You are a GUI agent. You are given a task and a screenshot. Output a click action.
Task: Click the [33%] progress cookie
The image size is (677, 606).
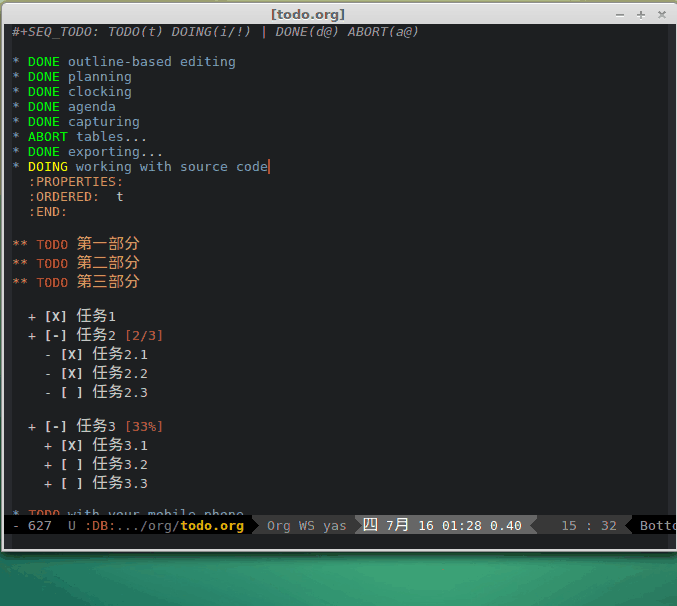tap(144, 427)
